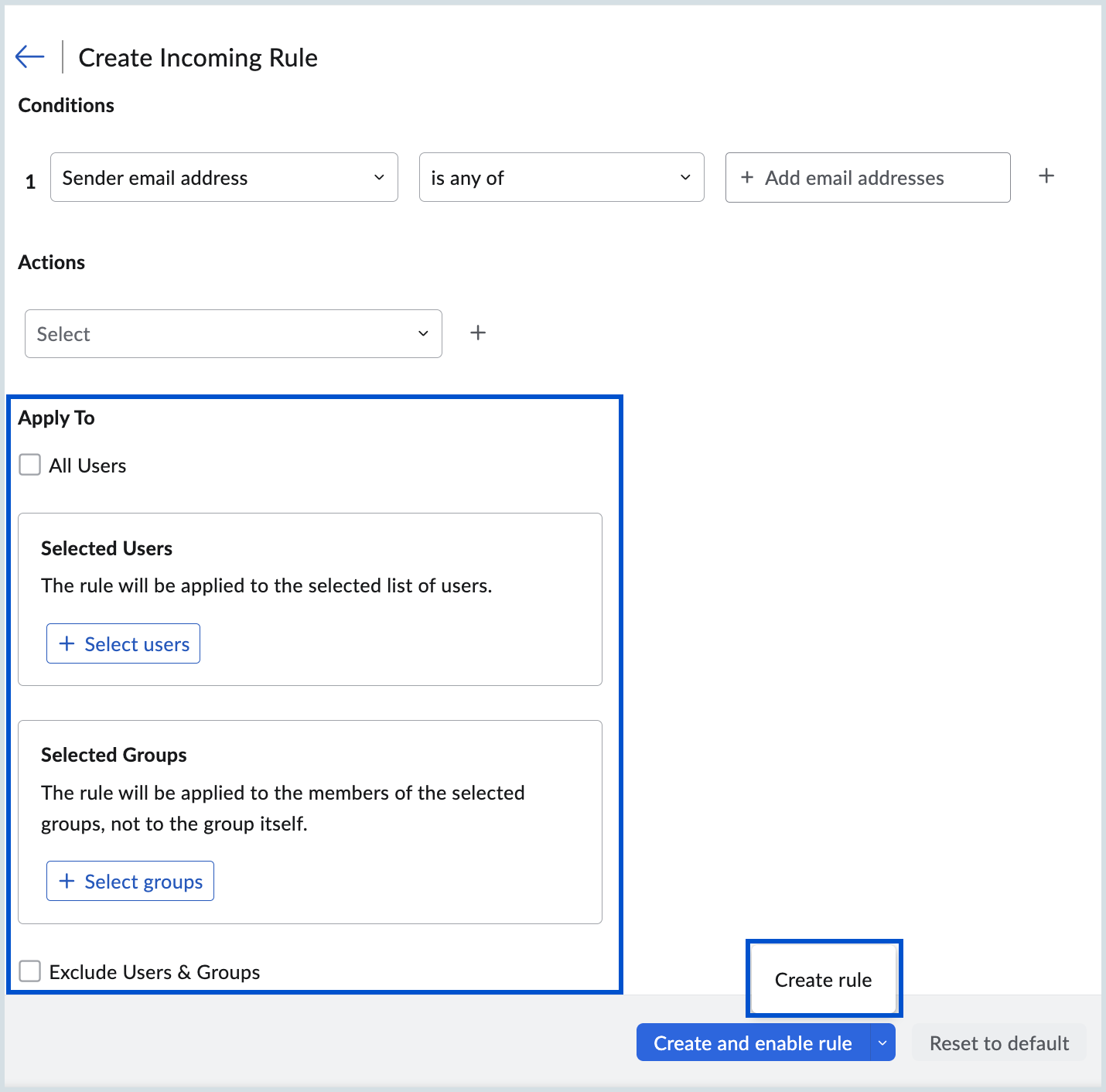Click the Selected Users heading
The width and height of the screenshot is (1106, 1092).
[x=107, y=548]
